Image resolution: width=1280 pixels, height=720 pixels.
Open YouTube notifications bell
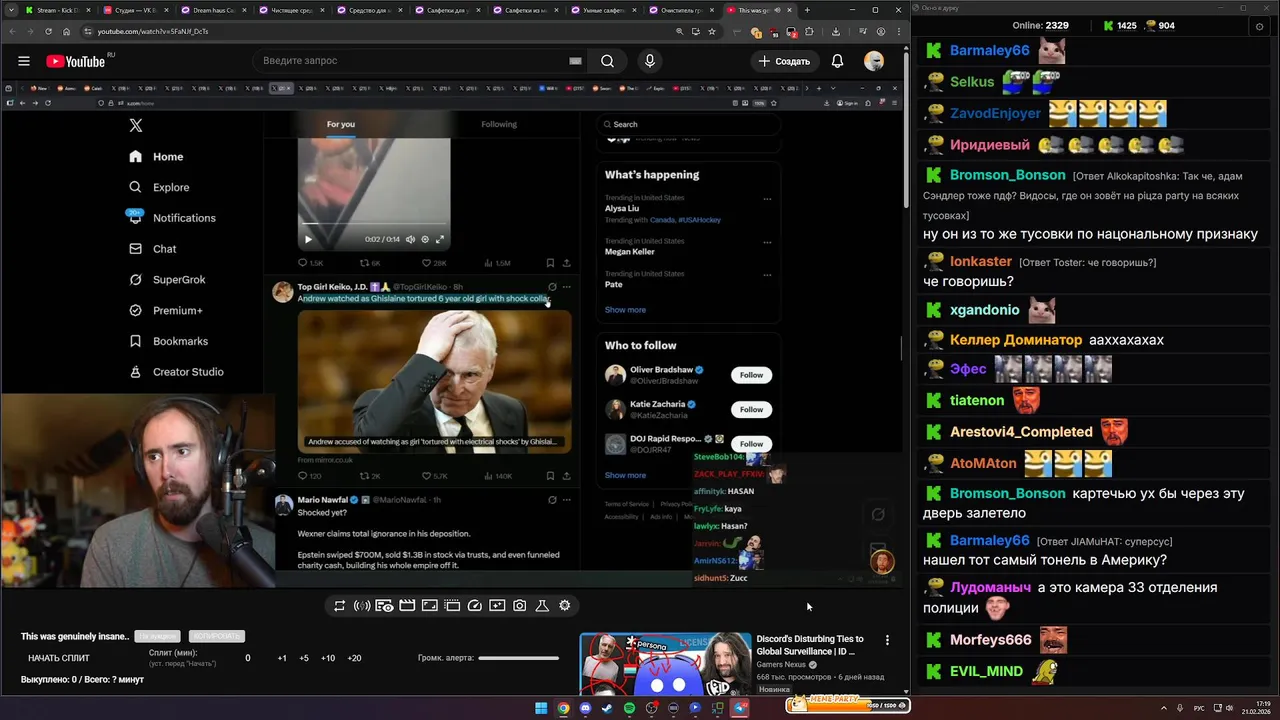point(838,61)
